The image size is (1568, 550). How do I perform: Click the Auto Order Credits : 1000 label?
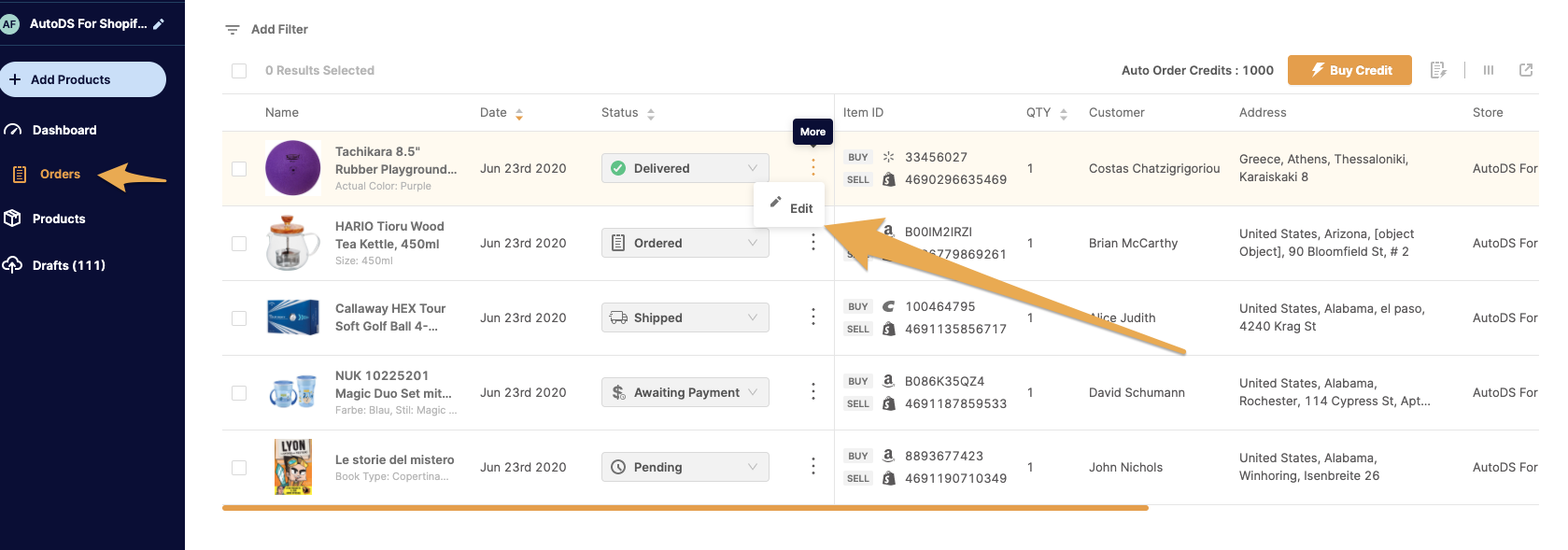point(1197,70)
